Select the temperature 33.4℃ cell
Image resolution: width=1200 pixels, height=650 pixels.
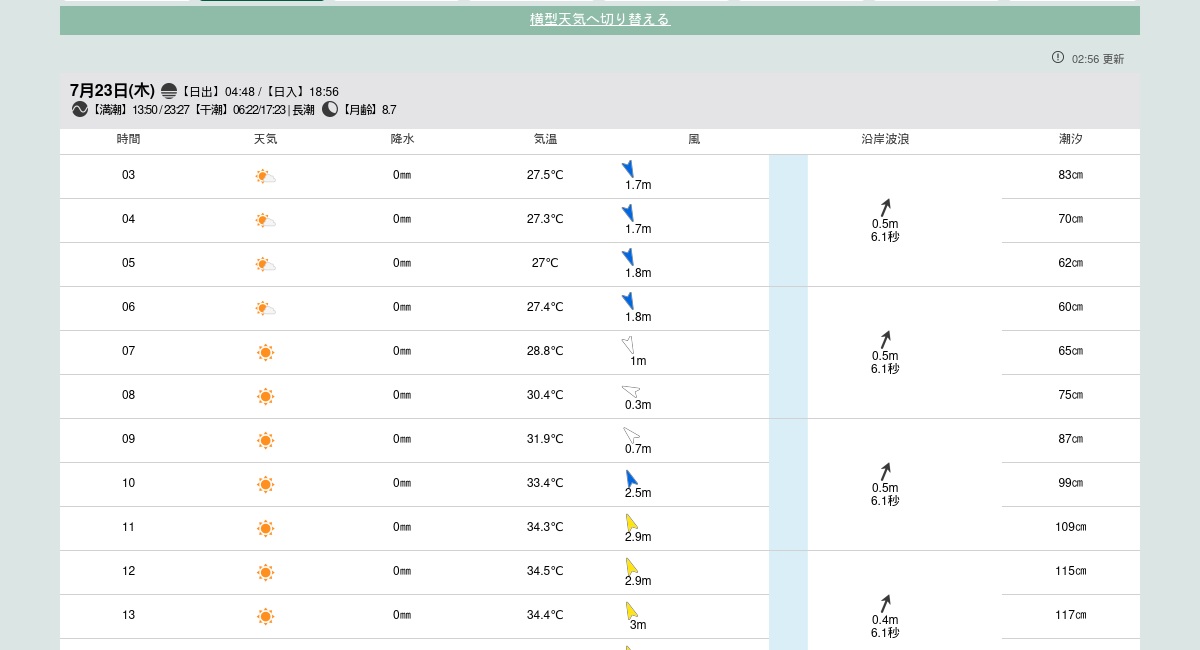coord(545,483)
